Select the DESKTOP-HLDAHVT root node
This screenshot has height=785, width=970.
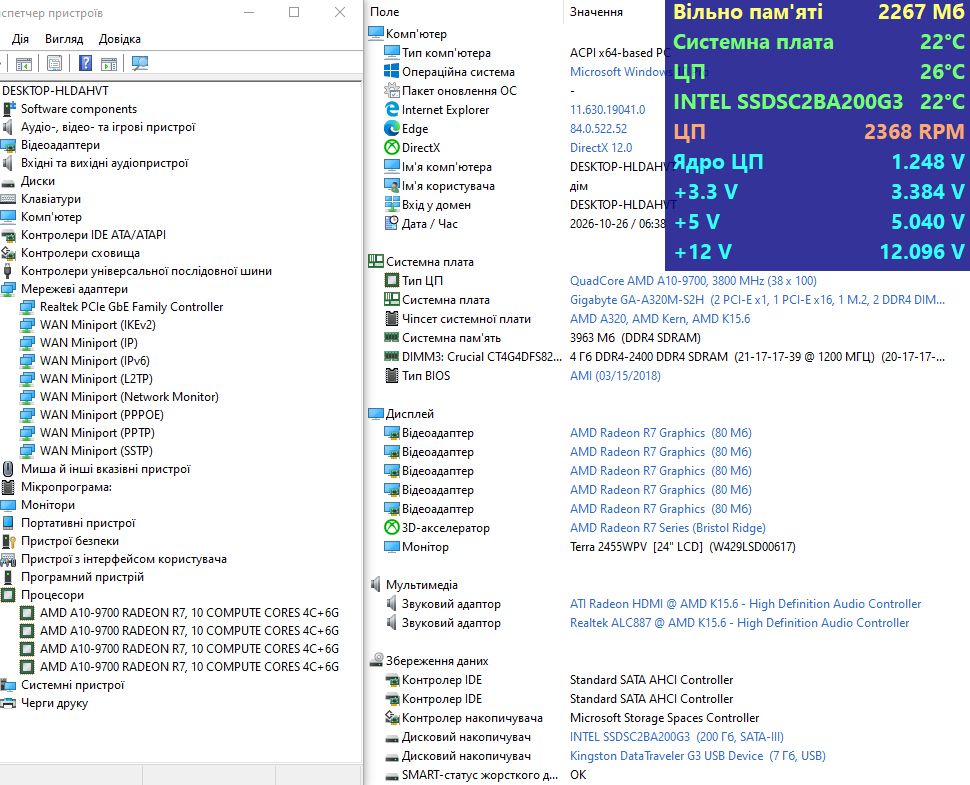click(55, 91)
